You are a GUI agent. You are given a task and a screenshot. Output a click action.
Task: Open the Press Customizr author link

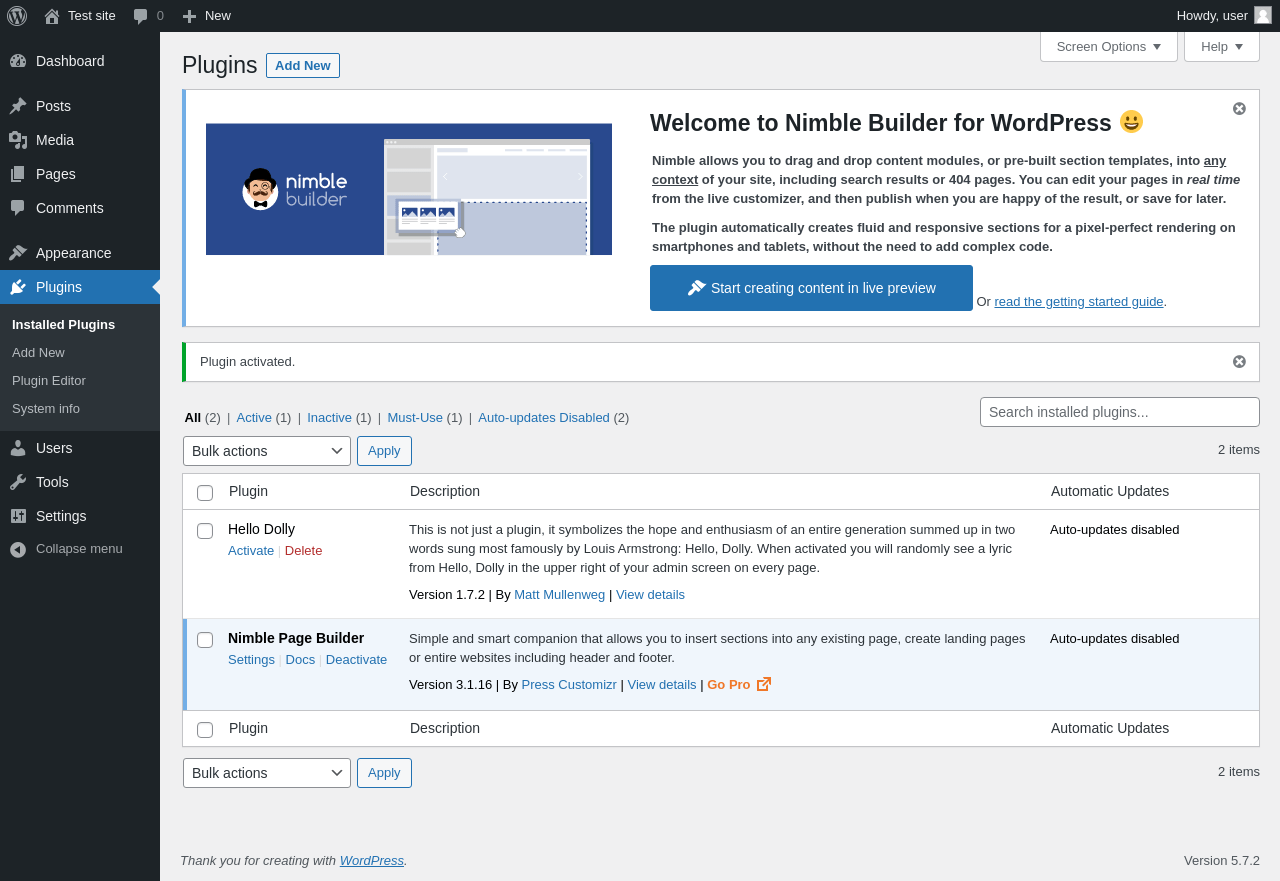point(569,684)
